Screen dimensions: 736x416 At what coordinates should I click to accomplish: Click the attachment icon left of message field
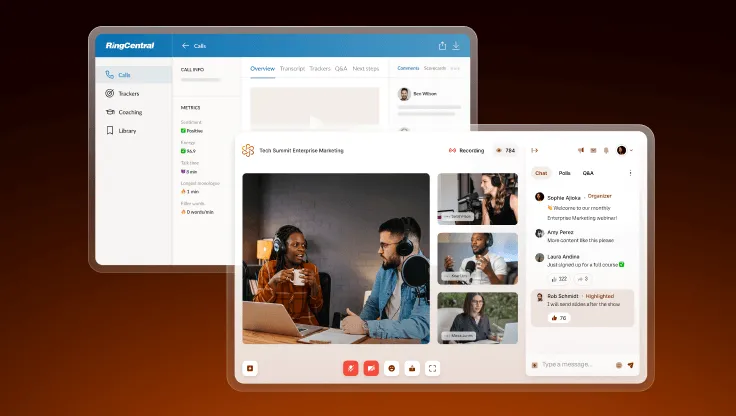(534, 365)
